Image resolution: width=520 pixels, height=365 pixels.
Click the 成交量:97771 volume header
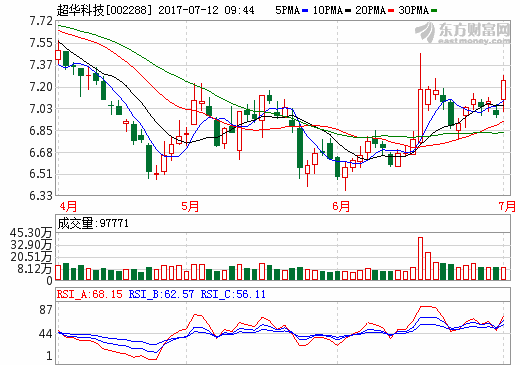[93, 223]
